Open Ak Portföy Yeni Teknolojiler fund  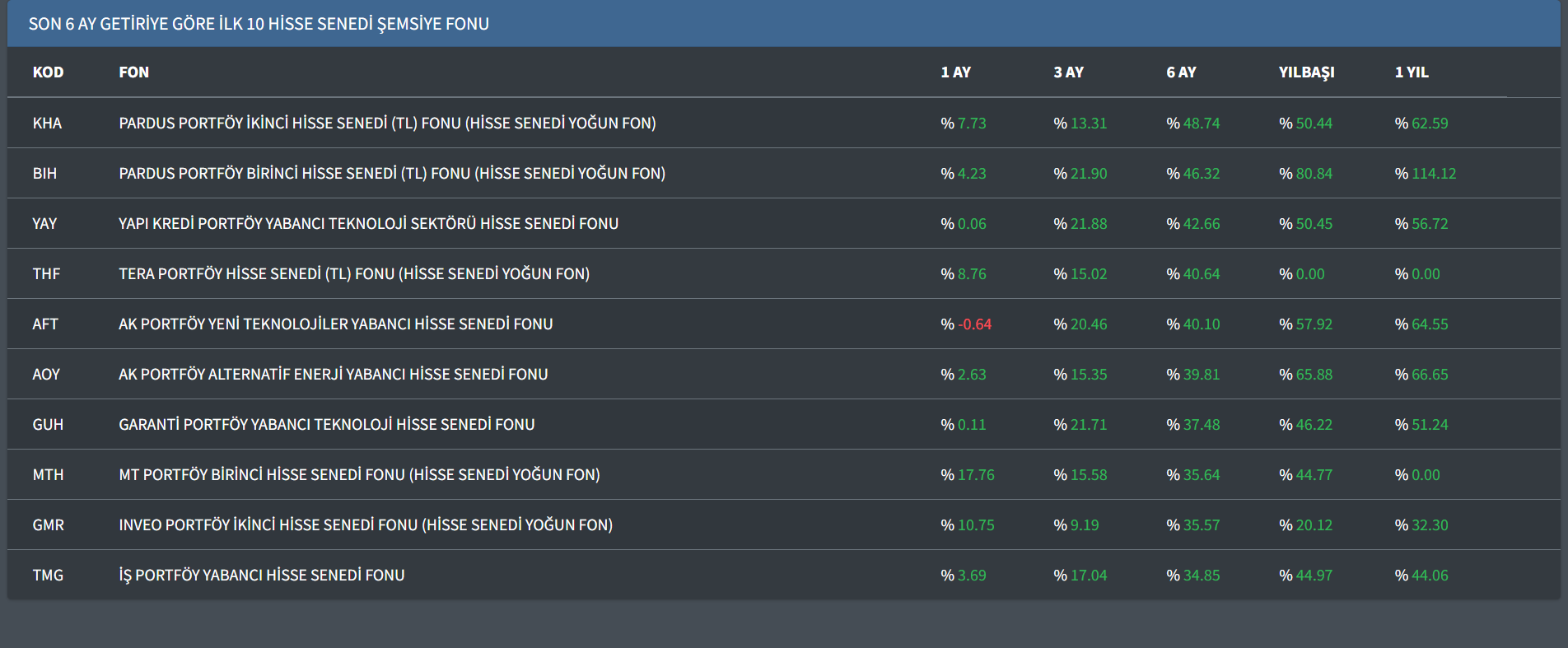pos(335,324)
